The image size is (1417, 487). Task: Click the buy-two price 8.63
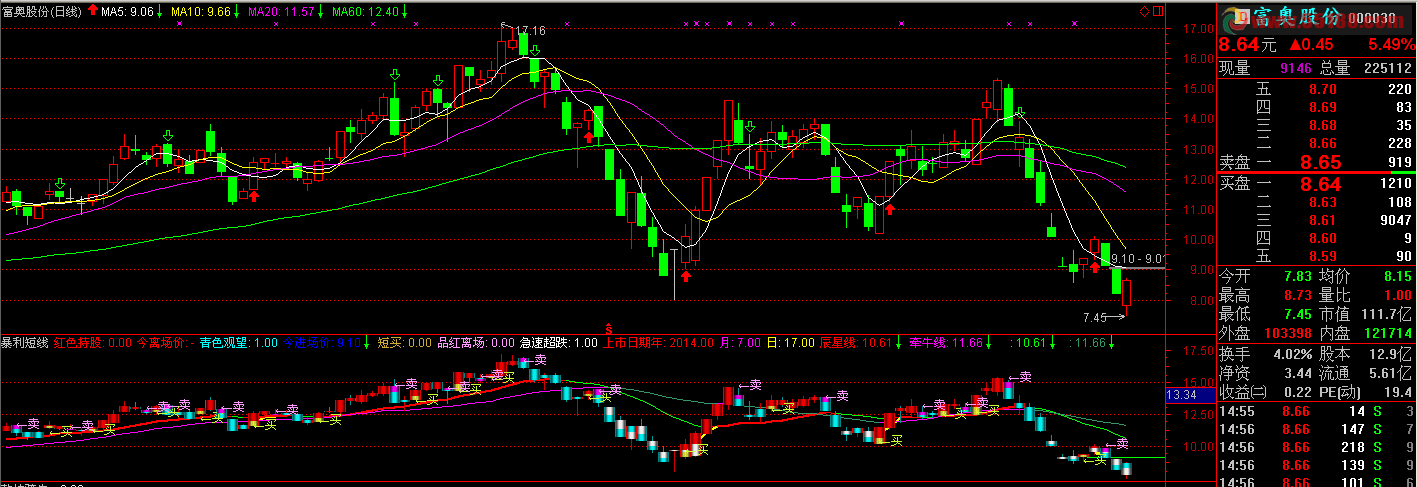[1322, 203]
